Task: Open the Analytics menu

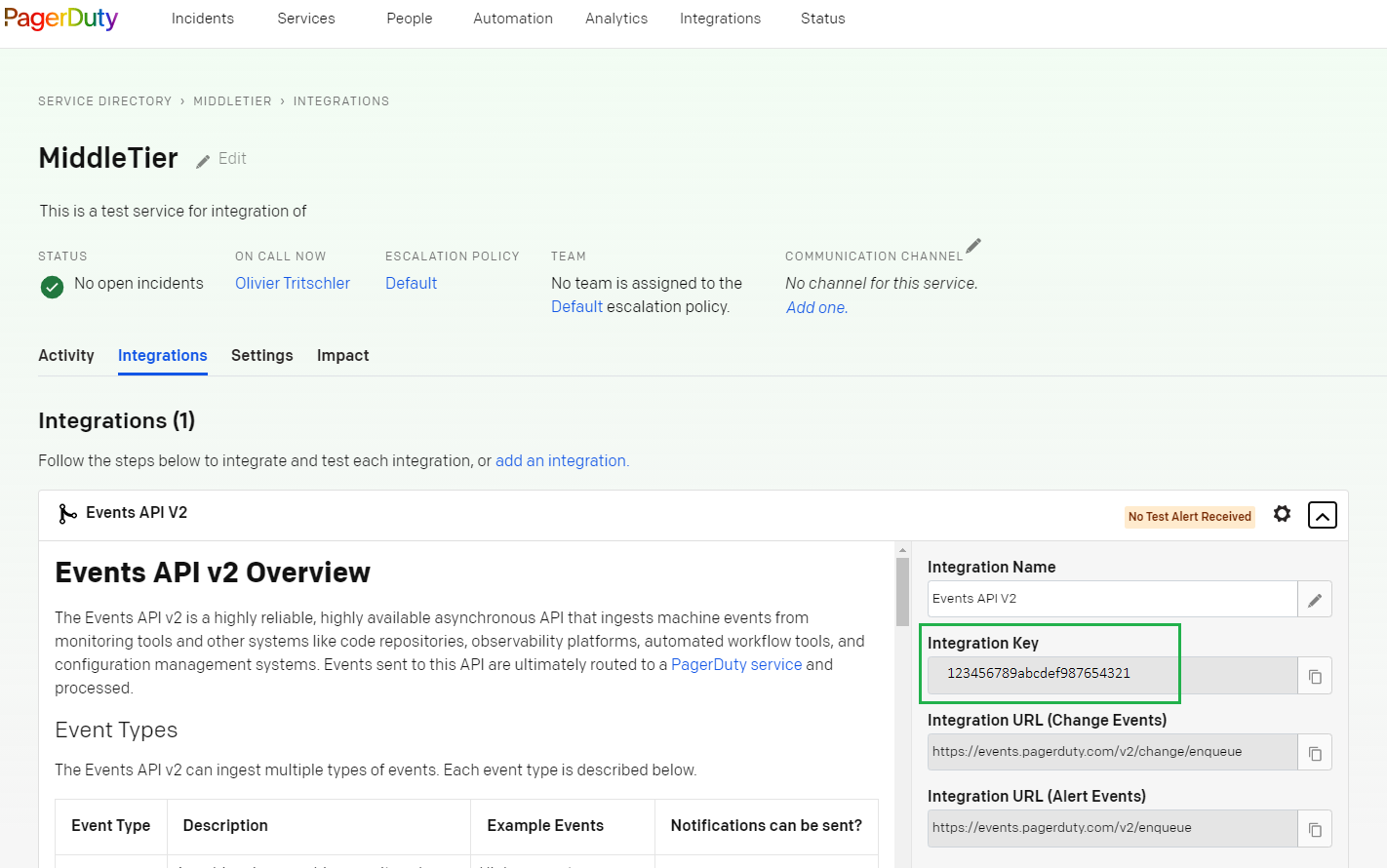Action: click(x=616, y=19)
